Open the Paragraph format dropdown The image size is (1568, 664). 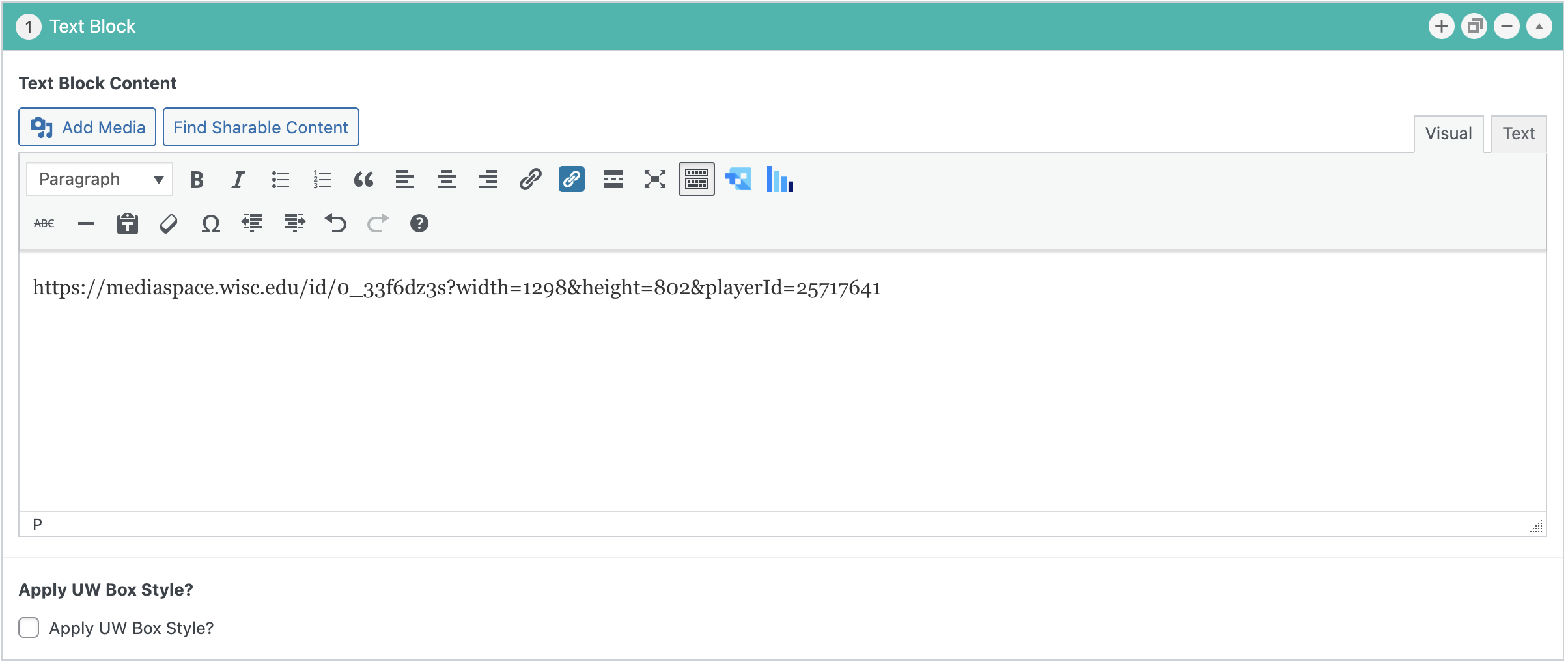pyautogui.click(x=100, y=180)
